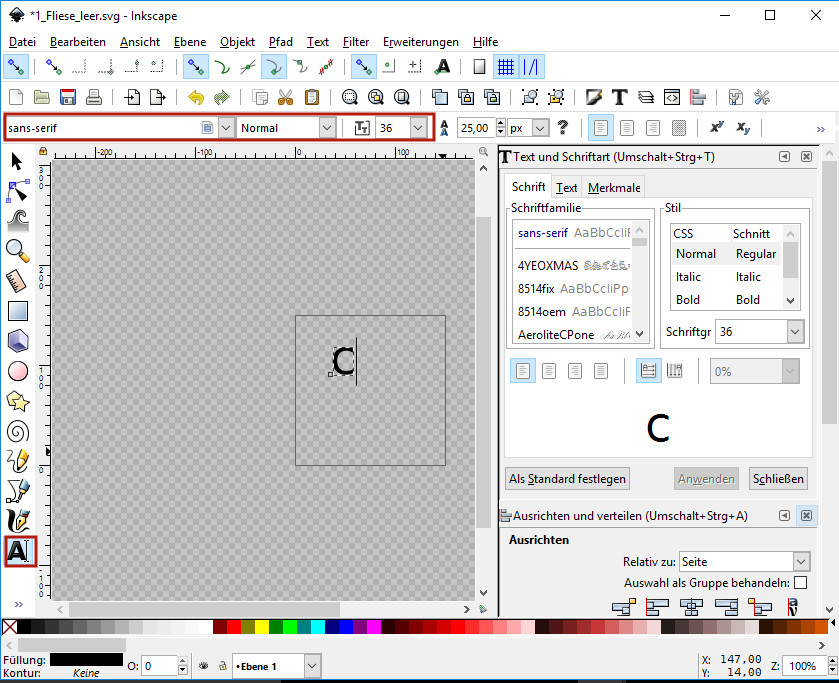The height and width of the screenshot is (683, 839).
Task: Activate the Rectangle tool
Action: 18,311
